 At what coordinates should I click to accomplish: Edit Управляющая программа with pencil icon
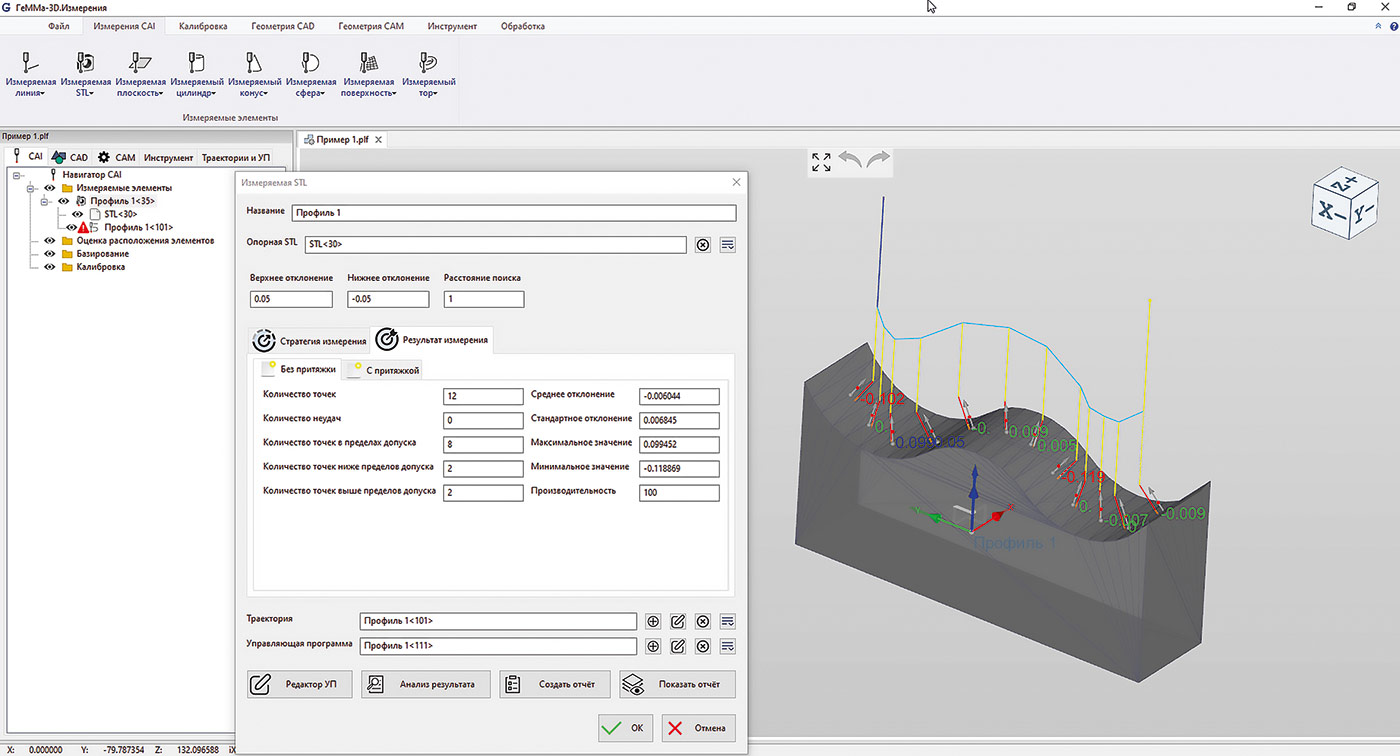[x=677, y=646]
